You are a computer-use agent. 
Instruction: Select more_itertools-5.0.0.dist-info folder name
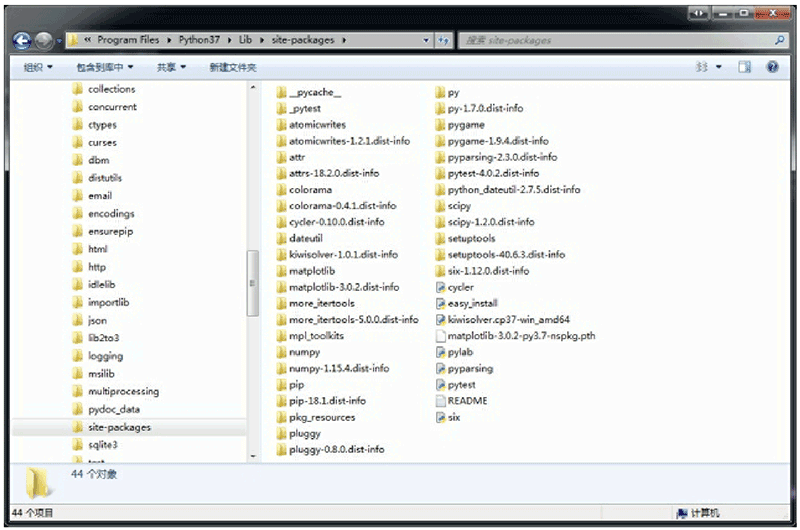[x=354, y=320]
